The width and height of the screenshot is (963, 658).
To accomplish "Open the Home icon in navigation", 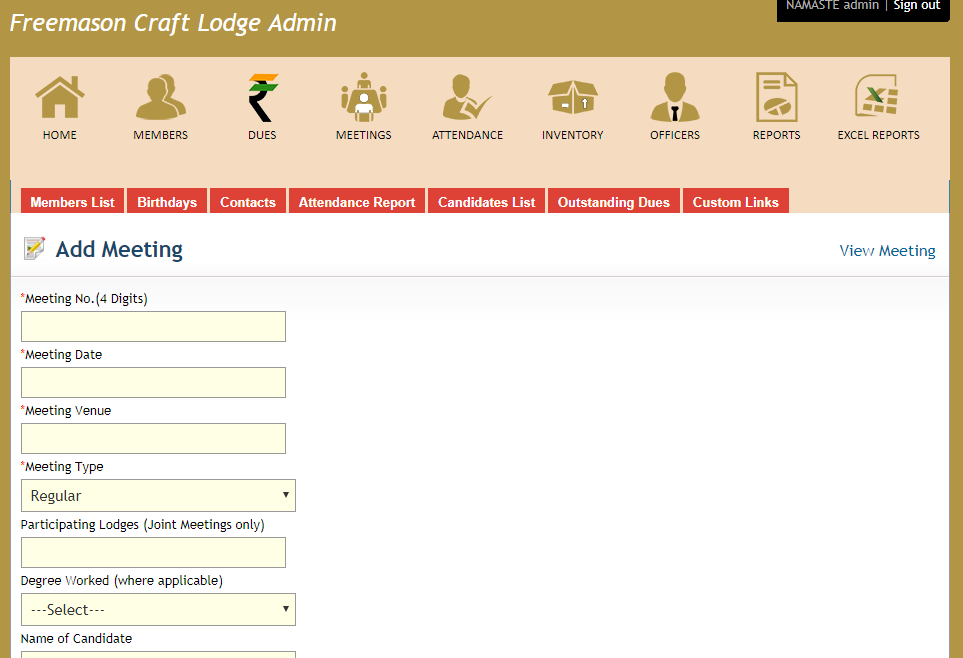I will tap(60, 99).
